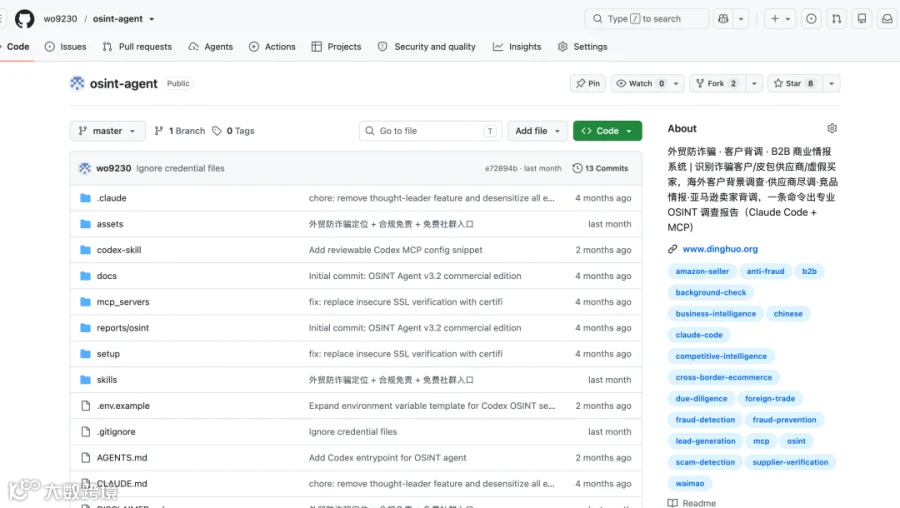Click the osint-agent repository avatar
This screenshot has height=508, width=900.
pos(77,83)
